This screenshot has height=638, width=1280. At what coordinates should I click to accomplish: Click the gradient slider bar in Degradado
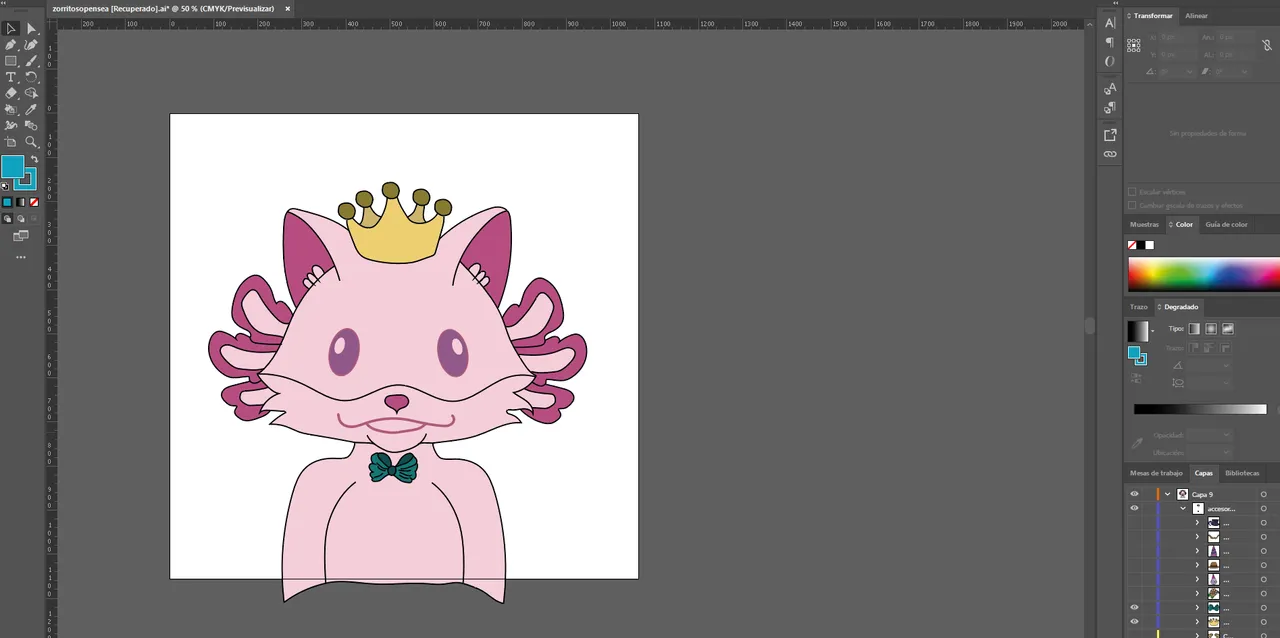tap(1200, 409)
